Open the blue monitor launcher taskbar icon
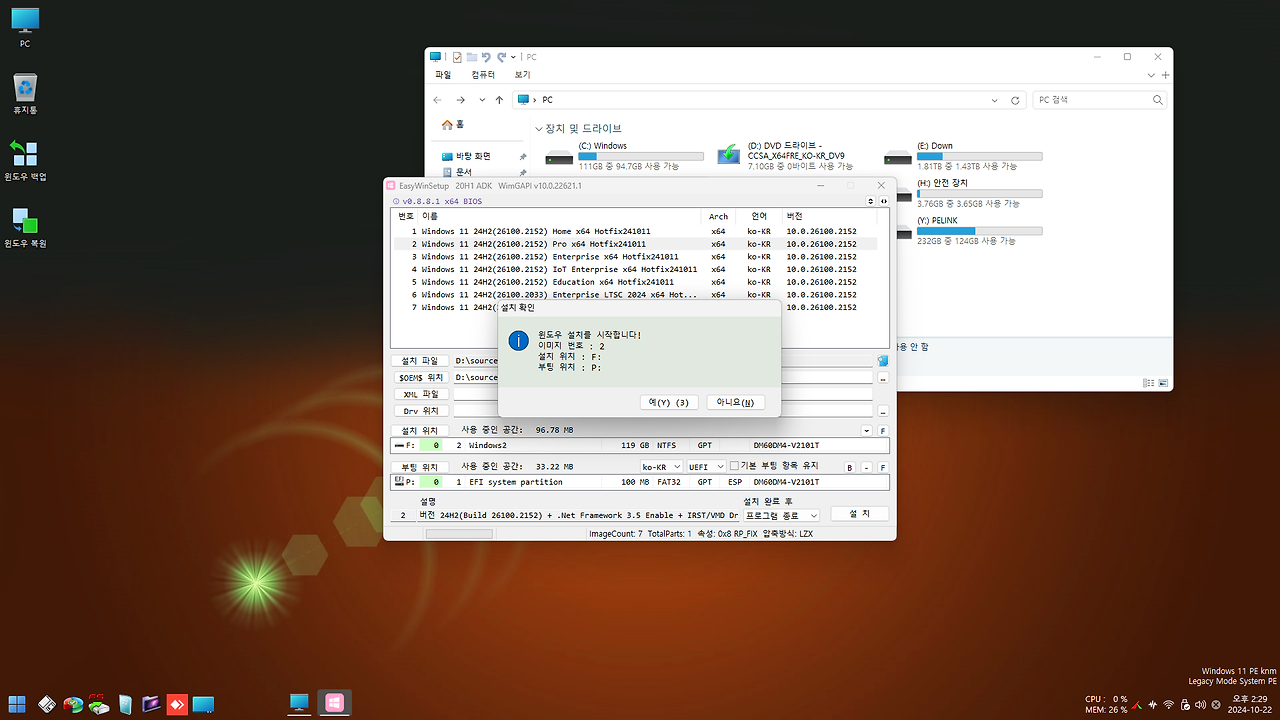This screenshot has width=1280, height=720. [203, 704]
